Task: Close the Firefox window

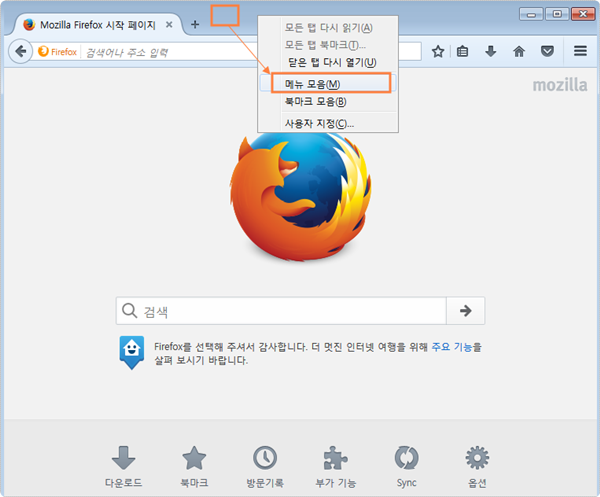Action: pos(583,14)
